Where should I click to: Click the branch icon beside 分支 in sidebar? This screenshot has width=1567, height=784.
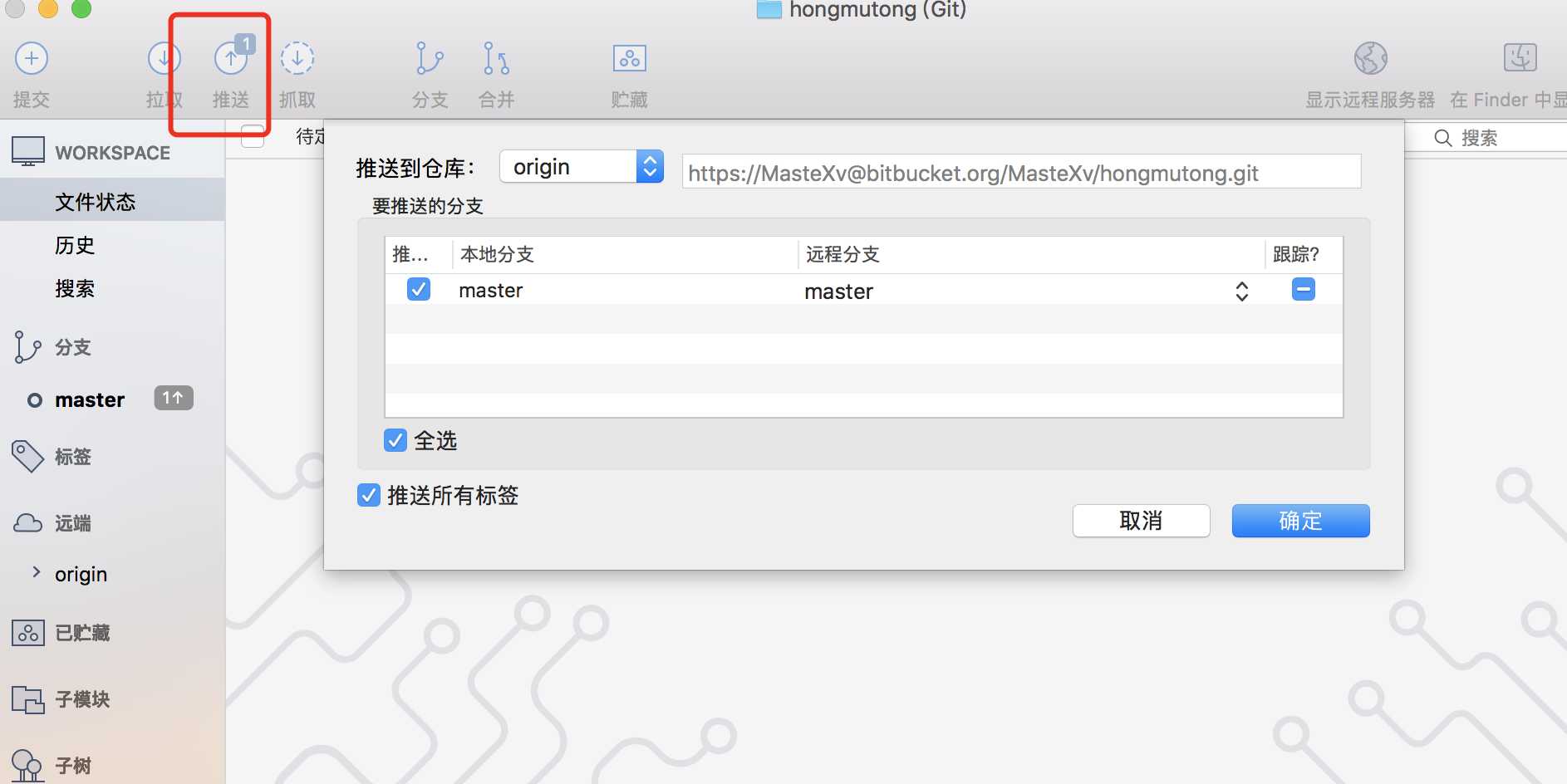[27, 347]
